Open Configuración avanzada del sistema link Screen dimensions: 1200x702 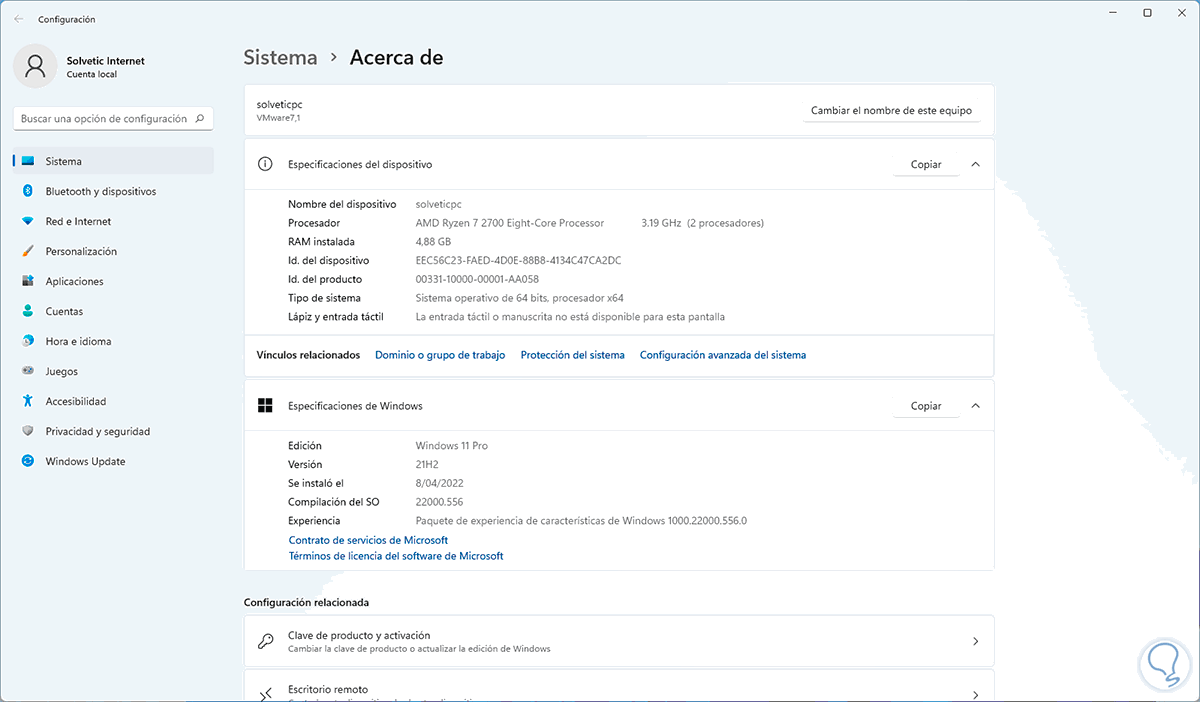pos(722,355)
